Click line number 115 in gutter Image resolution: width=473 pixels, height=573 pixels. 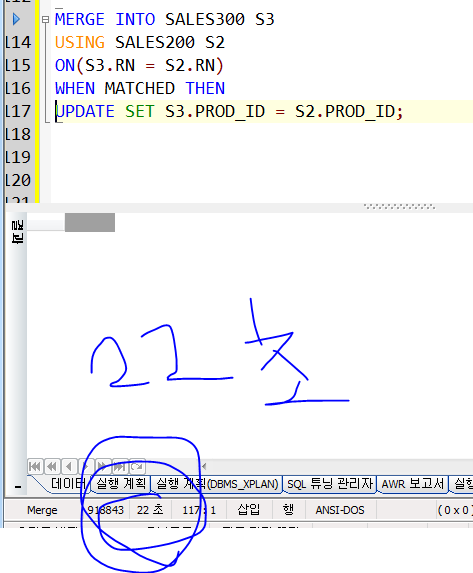pyautogui.click(x=18, y=65)
